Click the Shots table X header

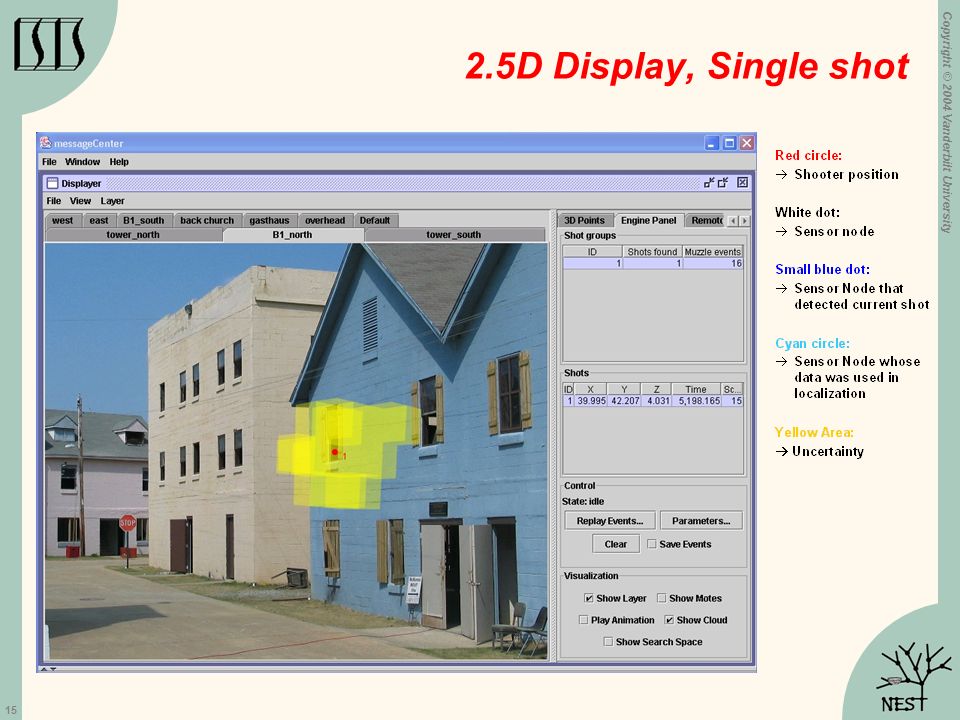(590, 389)
